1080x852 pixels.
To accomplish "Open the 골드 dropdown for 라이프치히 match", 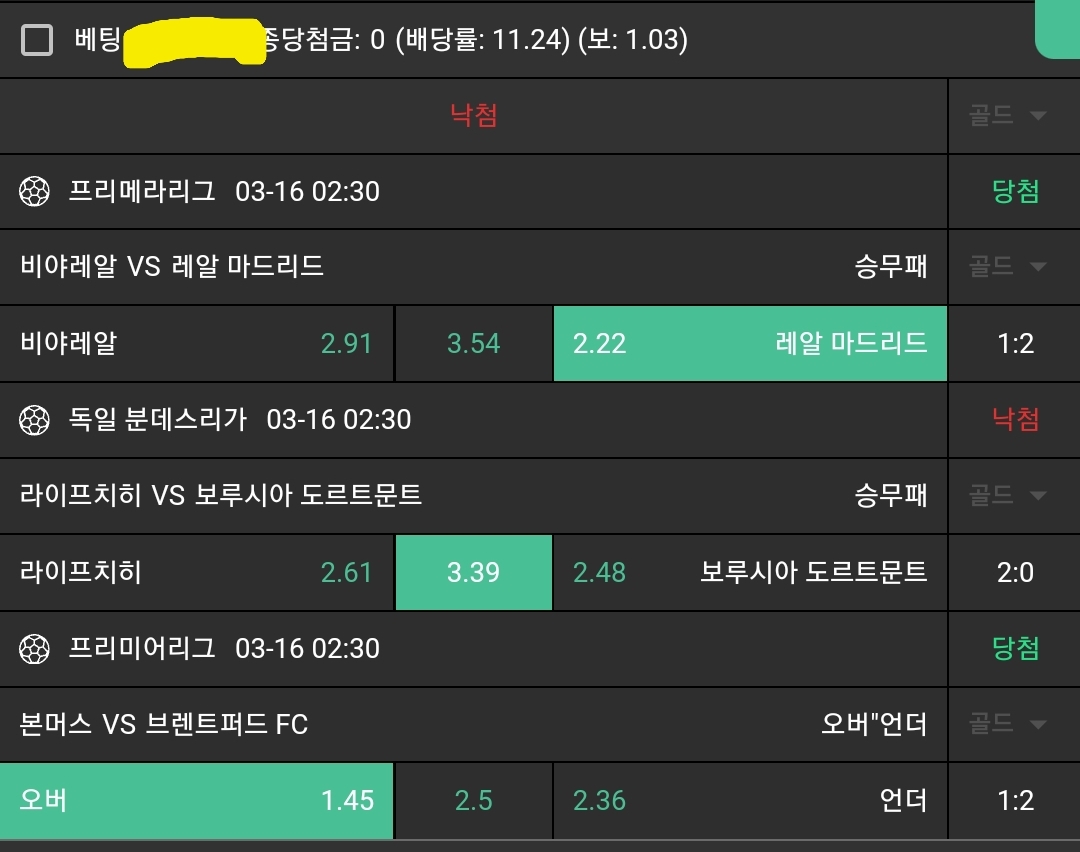I will tap(1007, 495).
